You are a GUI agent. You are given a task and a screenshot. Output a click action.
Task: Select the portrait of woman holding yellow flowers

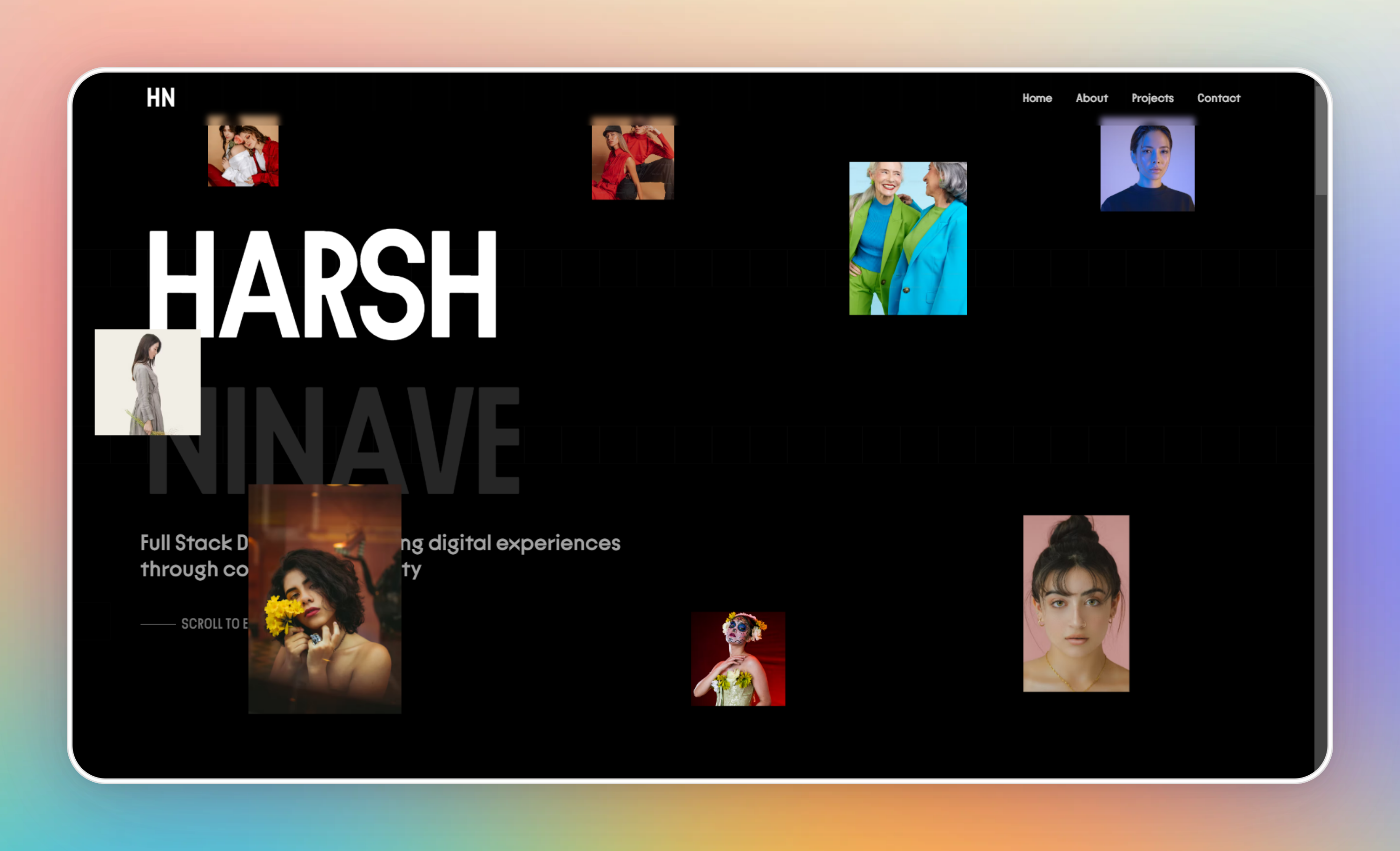[x=324, y=597]
